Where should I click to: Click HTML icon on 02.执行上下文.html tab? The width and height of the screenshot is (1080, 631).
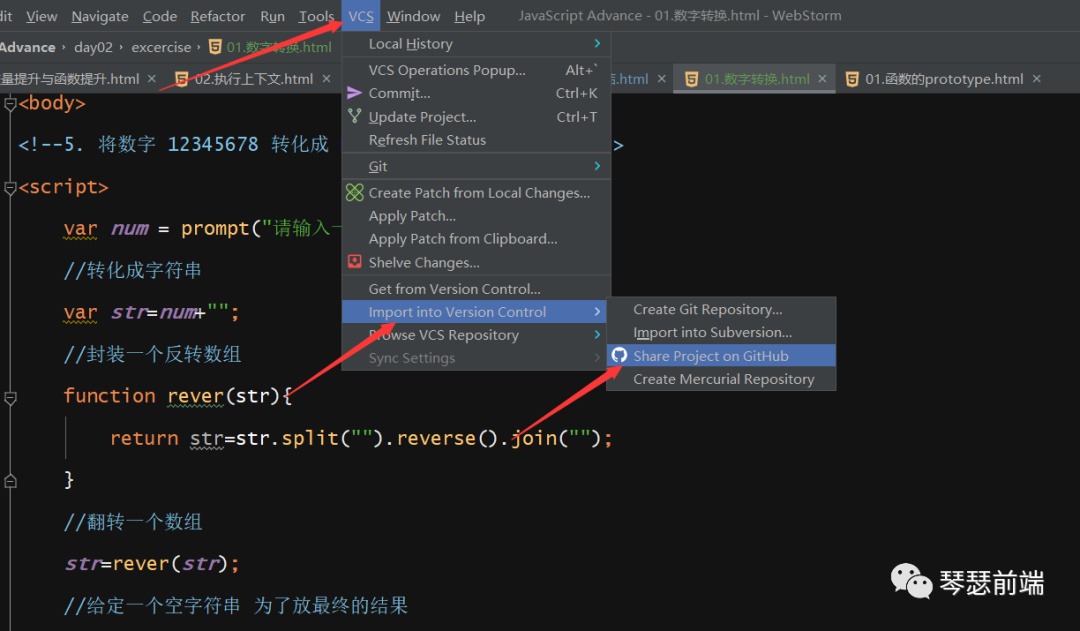point(182,79)
